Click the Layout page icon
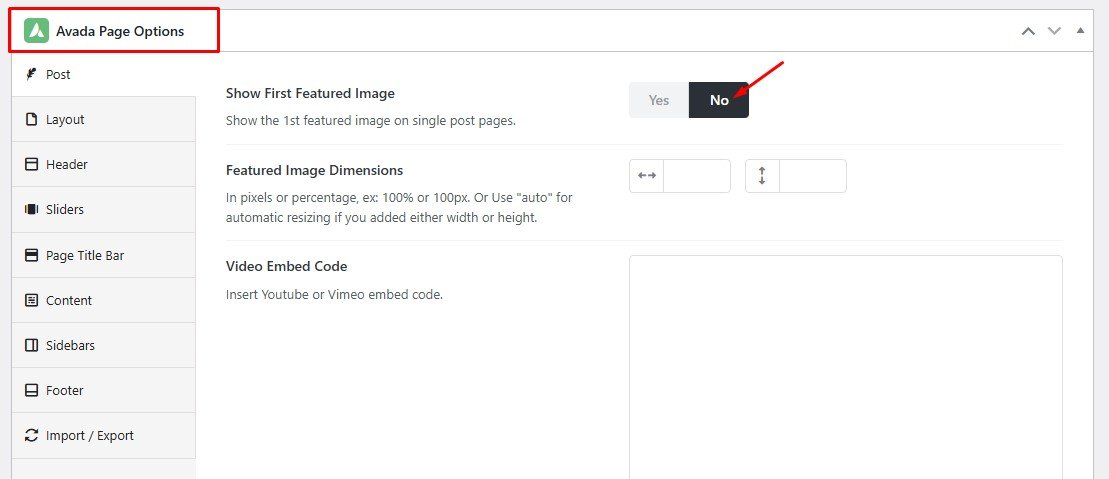This screenshot has width=1109, height=479. (31, 119)
